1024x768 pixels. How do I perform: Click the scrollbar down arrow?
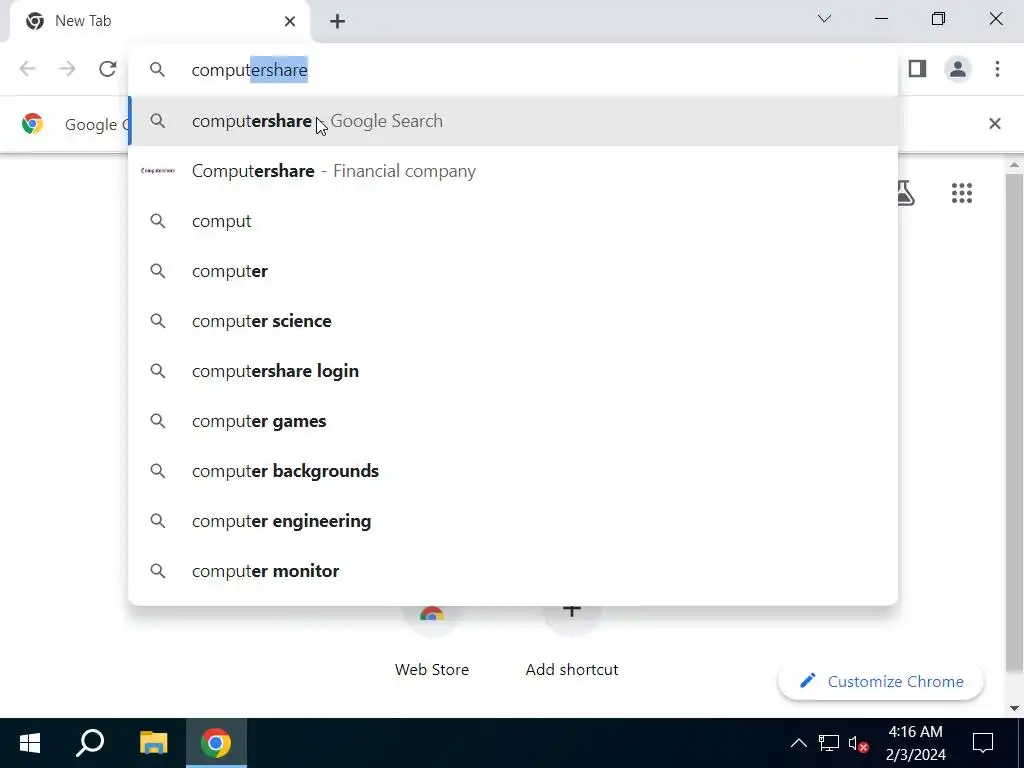click(x=1014, y=708)
